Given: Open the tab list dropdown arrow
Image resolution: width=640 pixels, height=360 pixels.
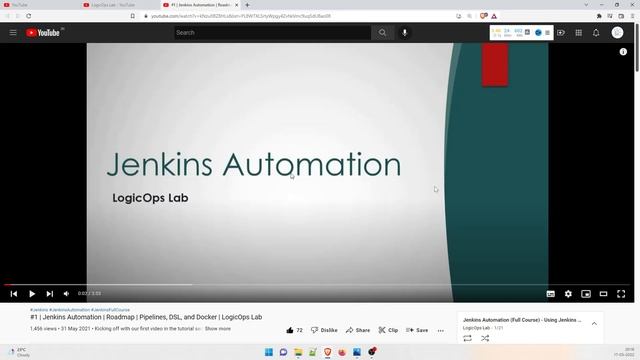Looking at the screenshot, I should [586, 5].
